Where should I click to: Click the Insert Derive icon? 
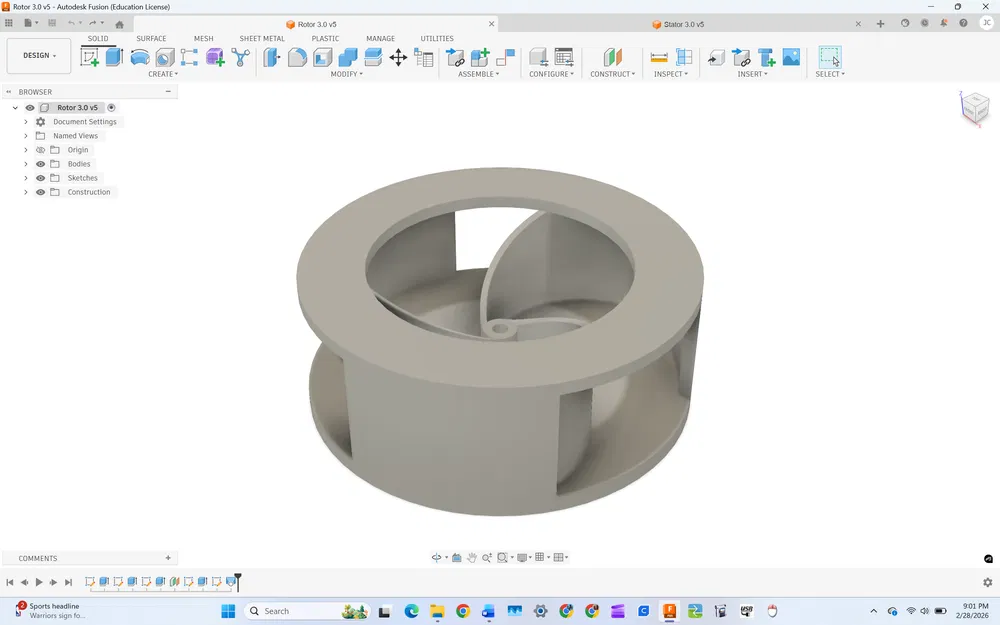coord(716,58)
